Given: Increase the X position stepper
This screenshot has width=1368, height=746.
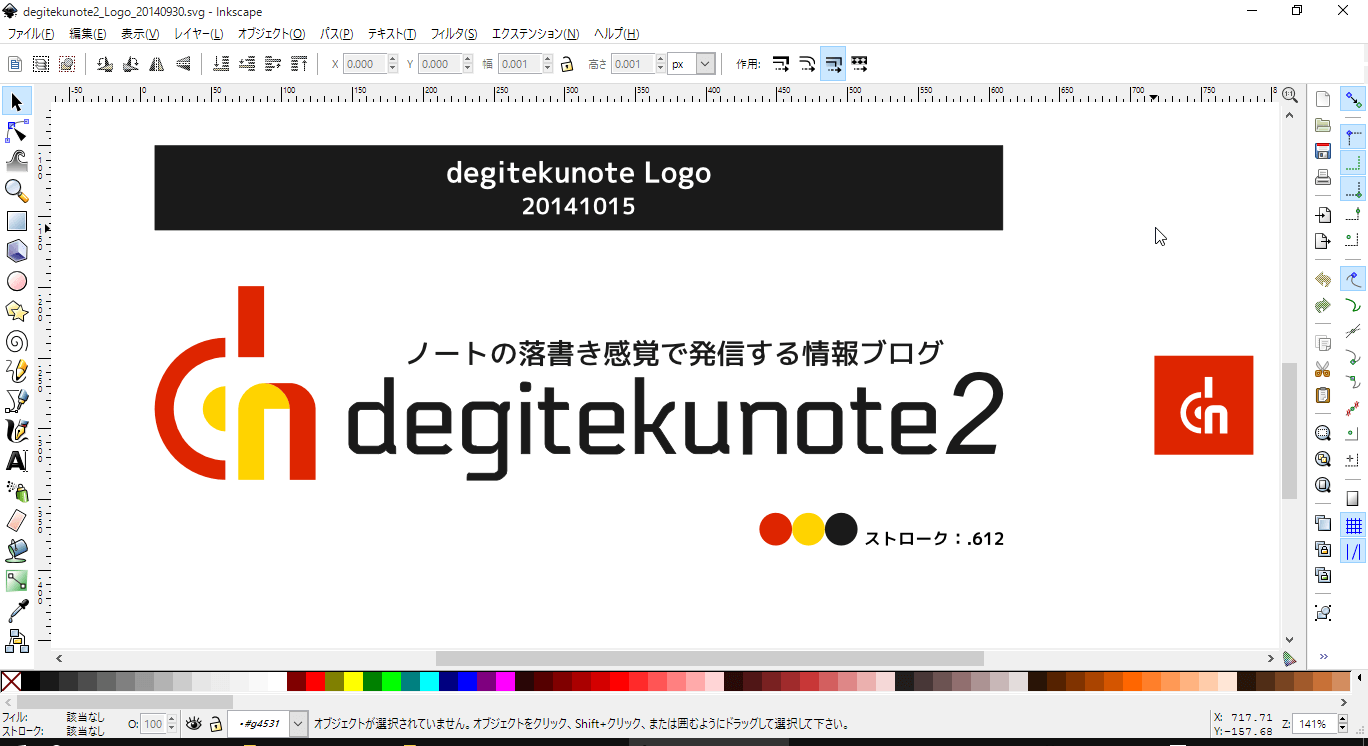Looking at the screenshot, I should coord(393,59).
